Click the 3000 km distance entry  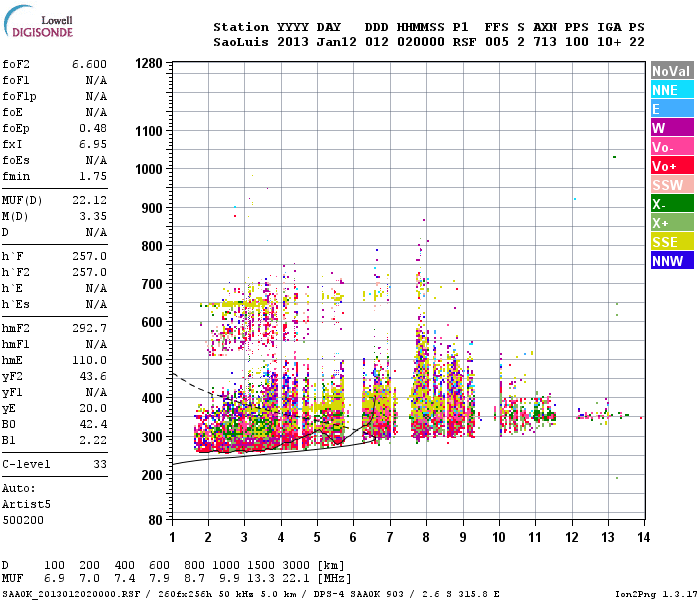click(296, 566)
